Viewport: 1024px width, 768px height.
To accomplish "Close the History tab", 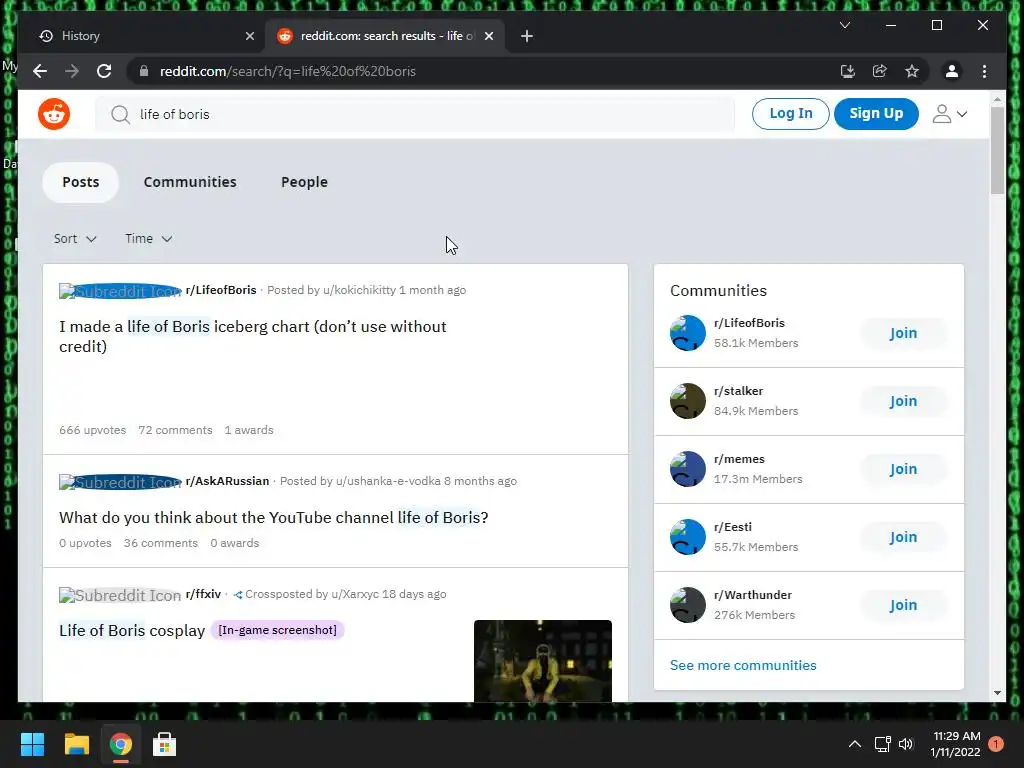I will pyautogui.click(x=249, y=36).
